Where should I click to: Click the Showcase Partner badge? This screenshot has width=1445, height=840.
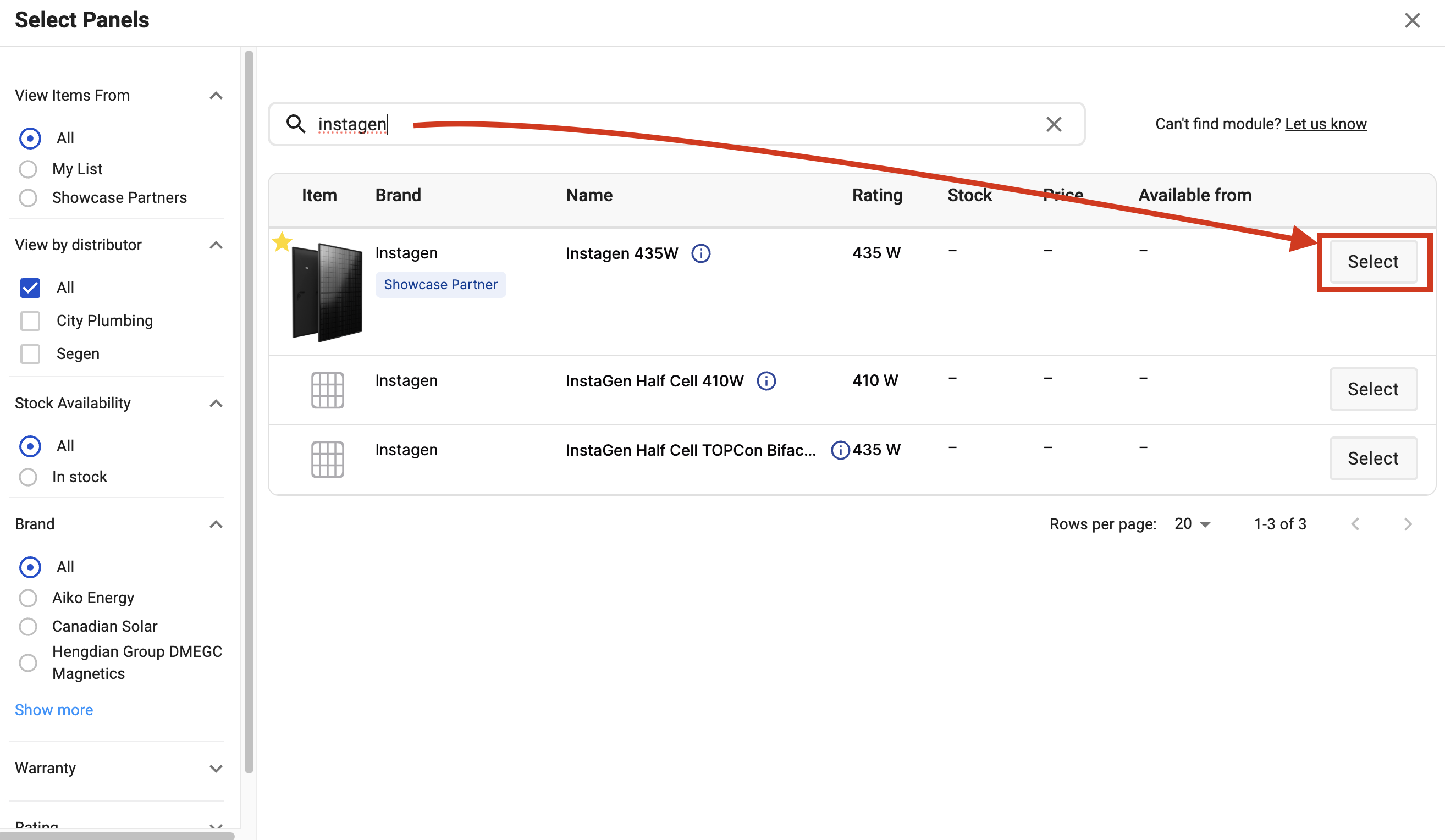(x=440, y=284)
